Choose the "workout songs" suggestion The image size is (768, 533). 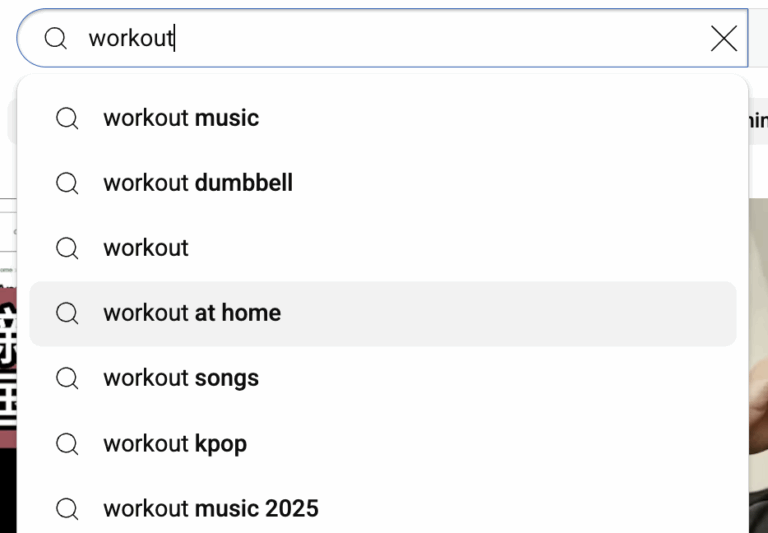(x=181, y=378)
